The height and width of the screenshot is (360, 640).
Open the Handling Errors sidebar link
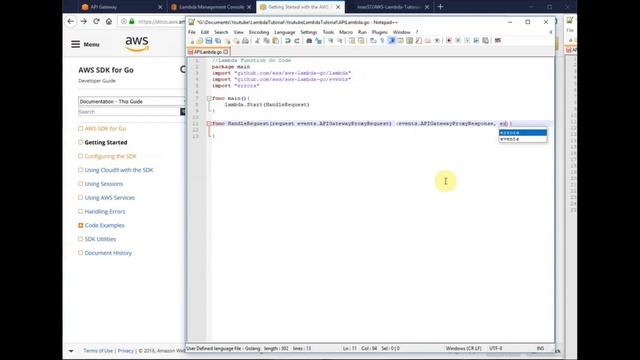coord(105,211)
